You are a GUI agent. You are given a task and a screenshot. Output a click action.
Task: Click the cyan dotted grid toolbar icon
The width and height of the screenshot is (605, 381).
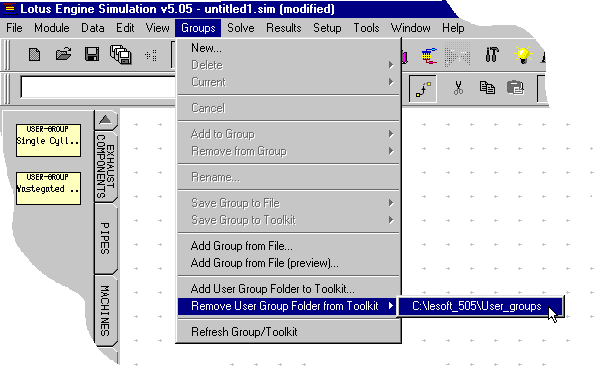click(457, 54)
